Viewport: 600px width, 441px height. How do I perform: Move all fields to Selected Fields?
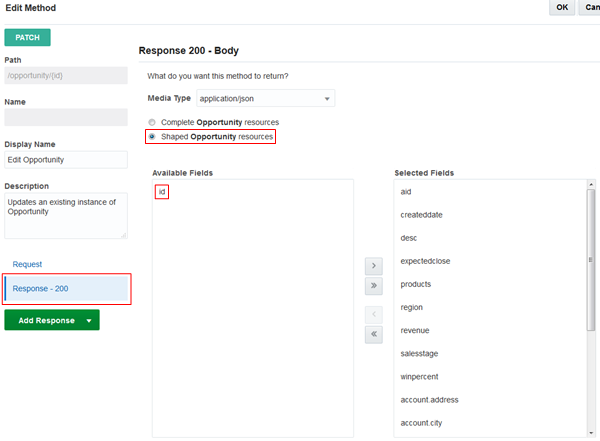tap(374, 285)
